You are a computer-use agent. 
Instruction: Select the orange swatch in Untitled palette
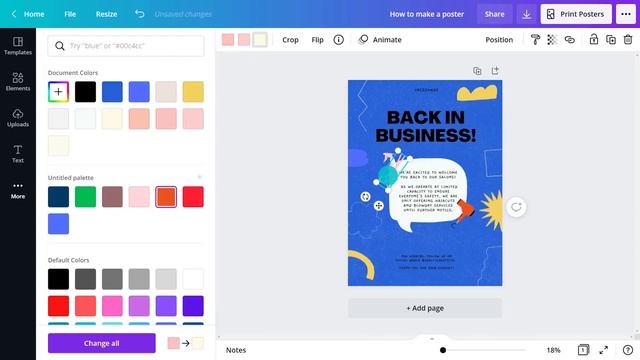(166, 197)
